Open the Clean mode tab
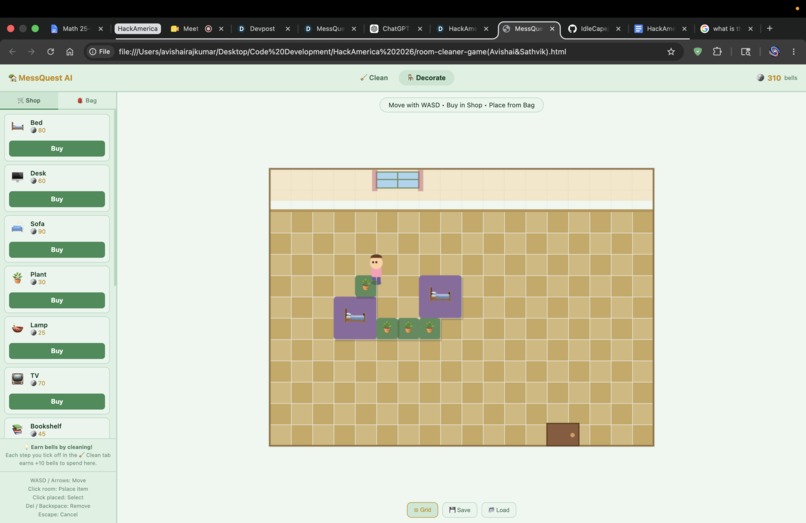Image resolution: width=806 pixels, height=523 pixels. pos(374,78)
